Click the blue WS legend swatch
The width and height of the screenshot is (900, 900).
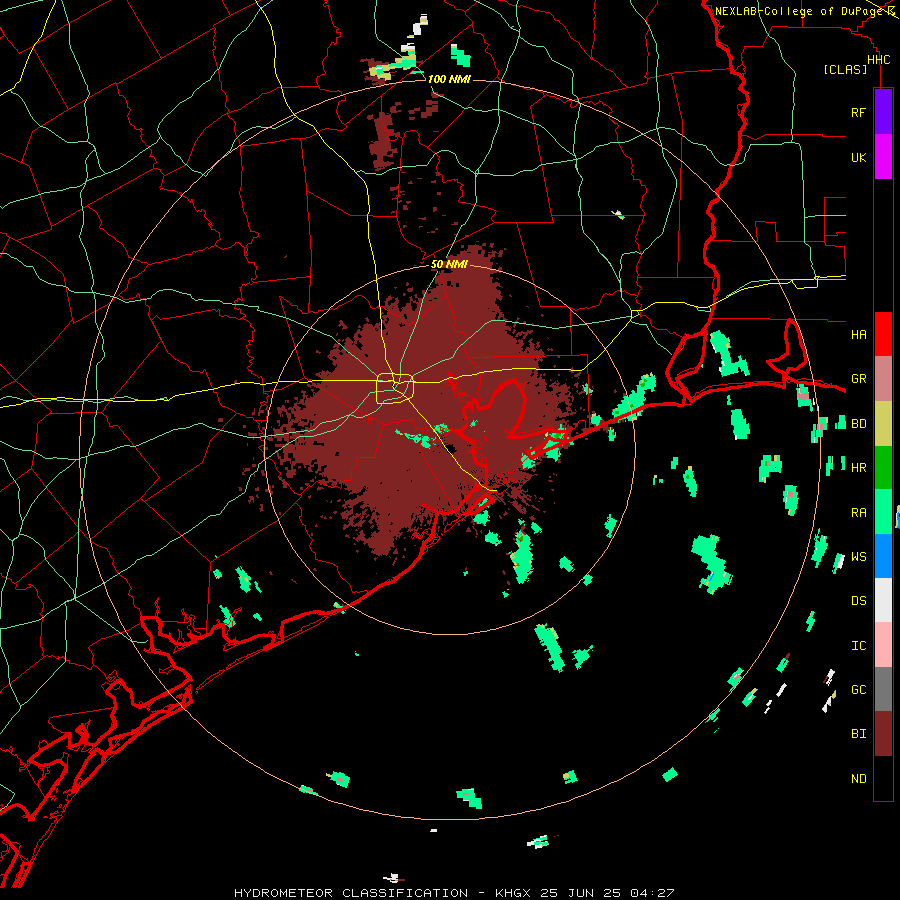pyautogui.click(x=883, y=556)
